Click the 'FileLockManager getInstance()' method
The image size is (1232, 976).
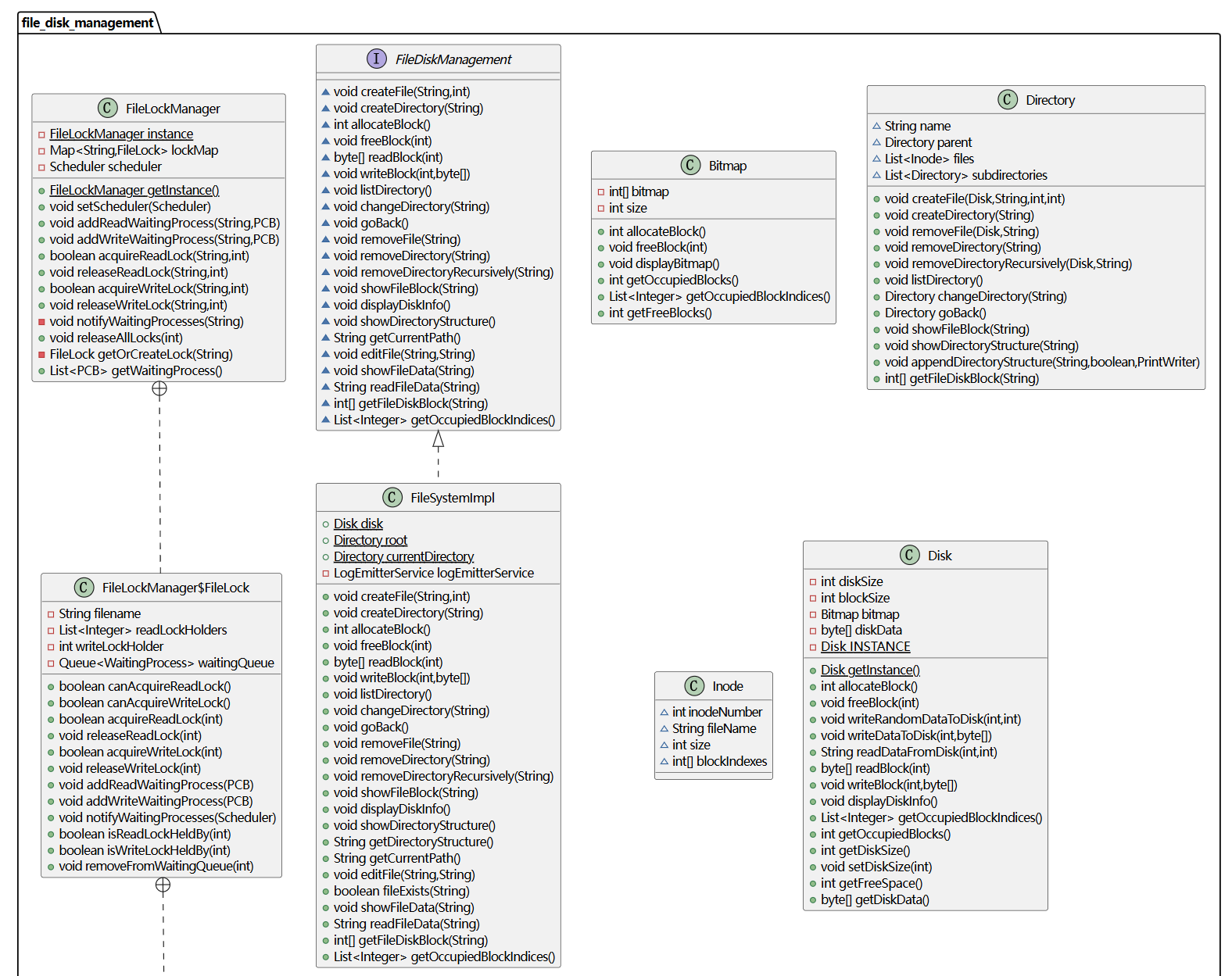click(134, 190)
